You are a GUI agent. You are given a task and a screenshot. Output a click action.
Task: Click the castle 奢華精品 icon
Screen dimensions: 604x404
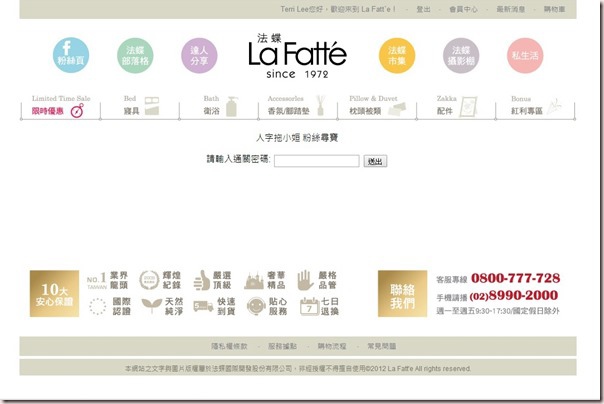[253, 281]
